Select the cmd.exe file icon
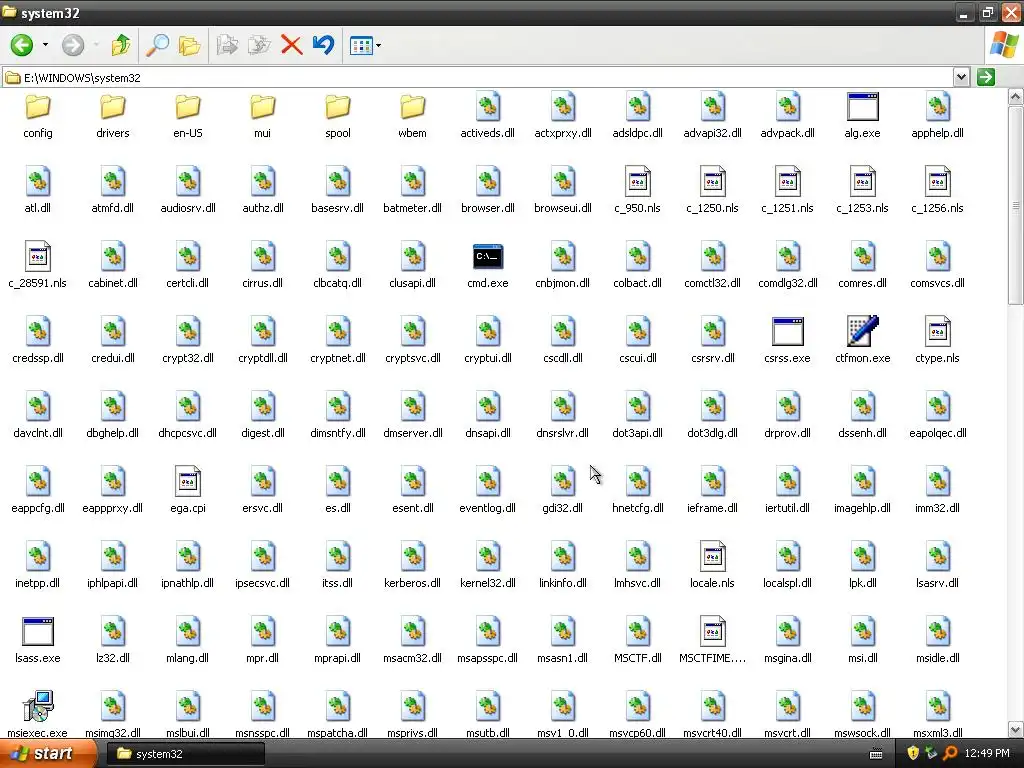 point(488,257)
